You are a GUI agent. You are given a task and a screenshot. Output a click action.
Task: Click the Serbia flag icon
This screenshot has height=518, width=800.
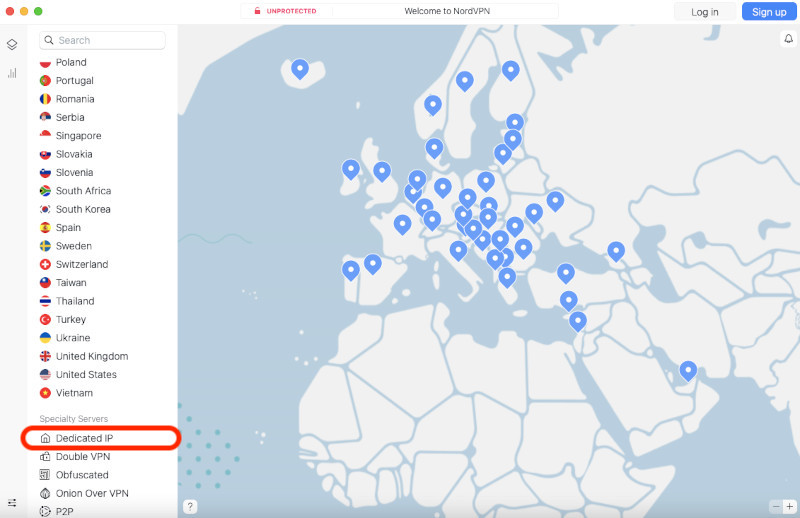[x=45, y=117]
